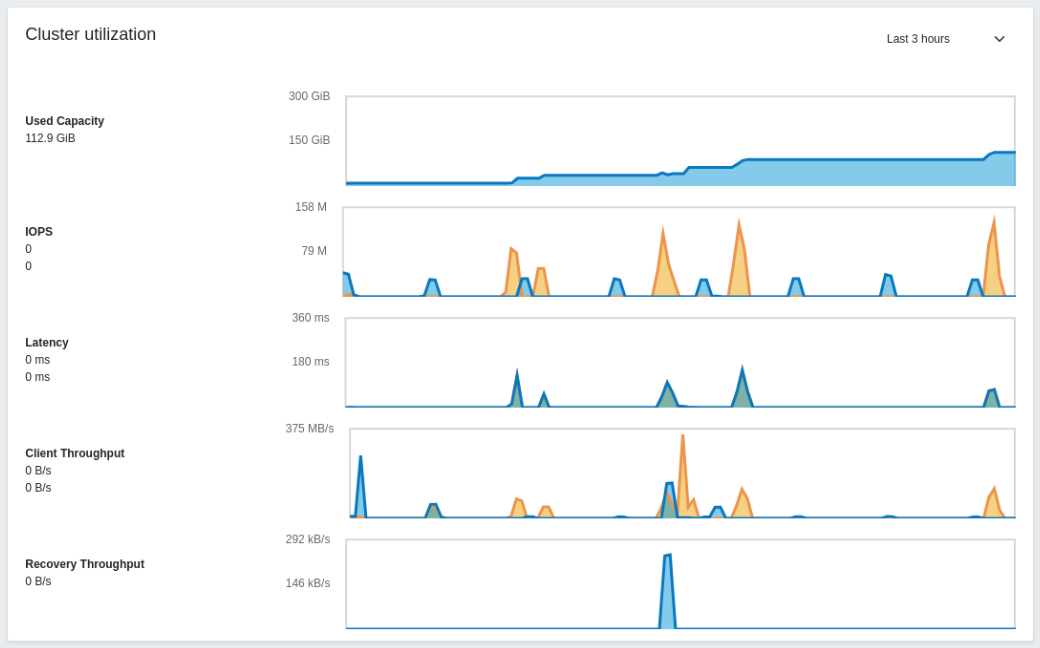Click the Recovery Throughput metric label

(x=84, y=564)
